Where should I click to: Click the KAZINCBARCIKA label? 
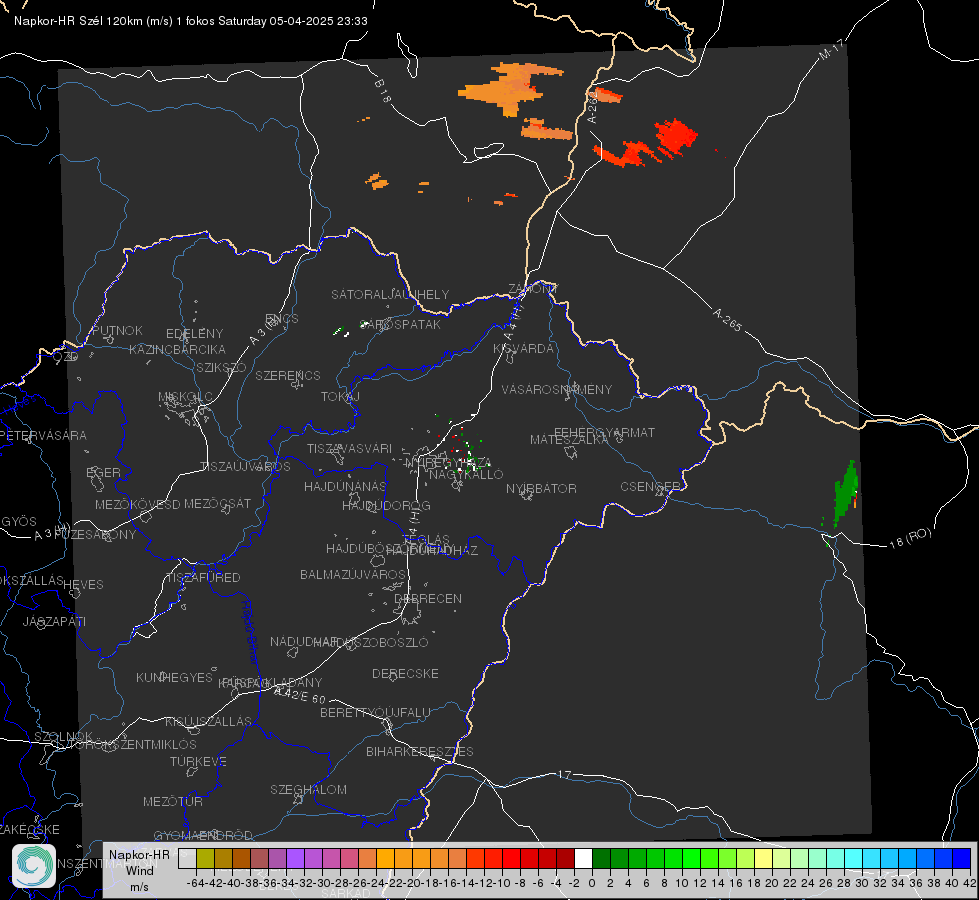[177, 349]
